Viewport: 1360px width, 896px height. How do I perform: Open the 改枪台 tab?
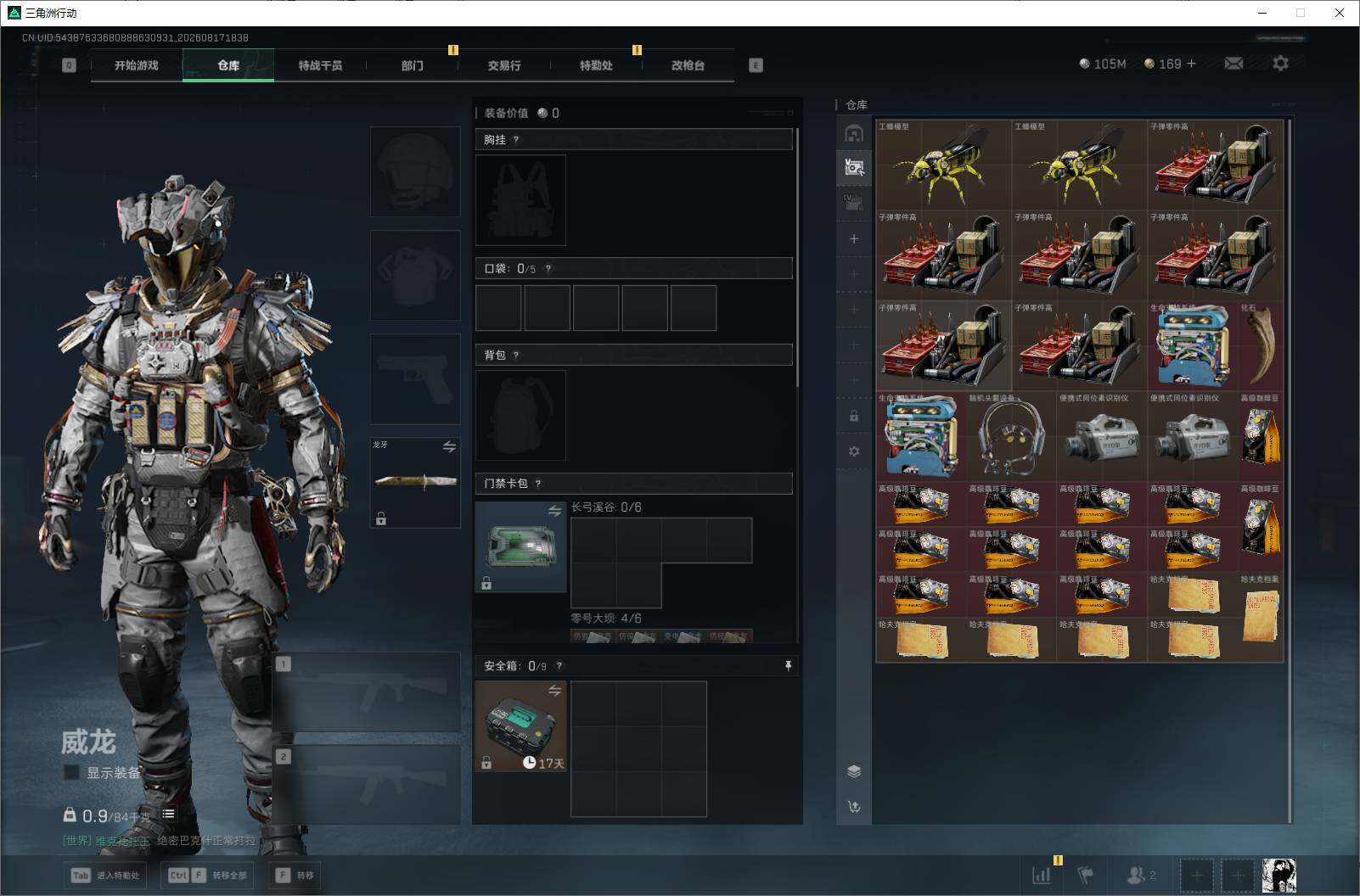(688, 65)
